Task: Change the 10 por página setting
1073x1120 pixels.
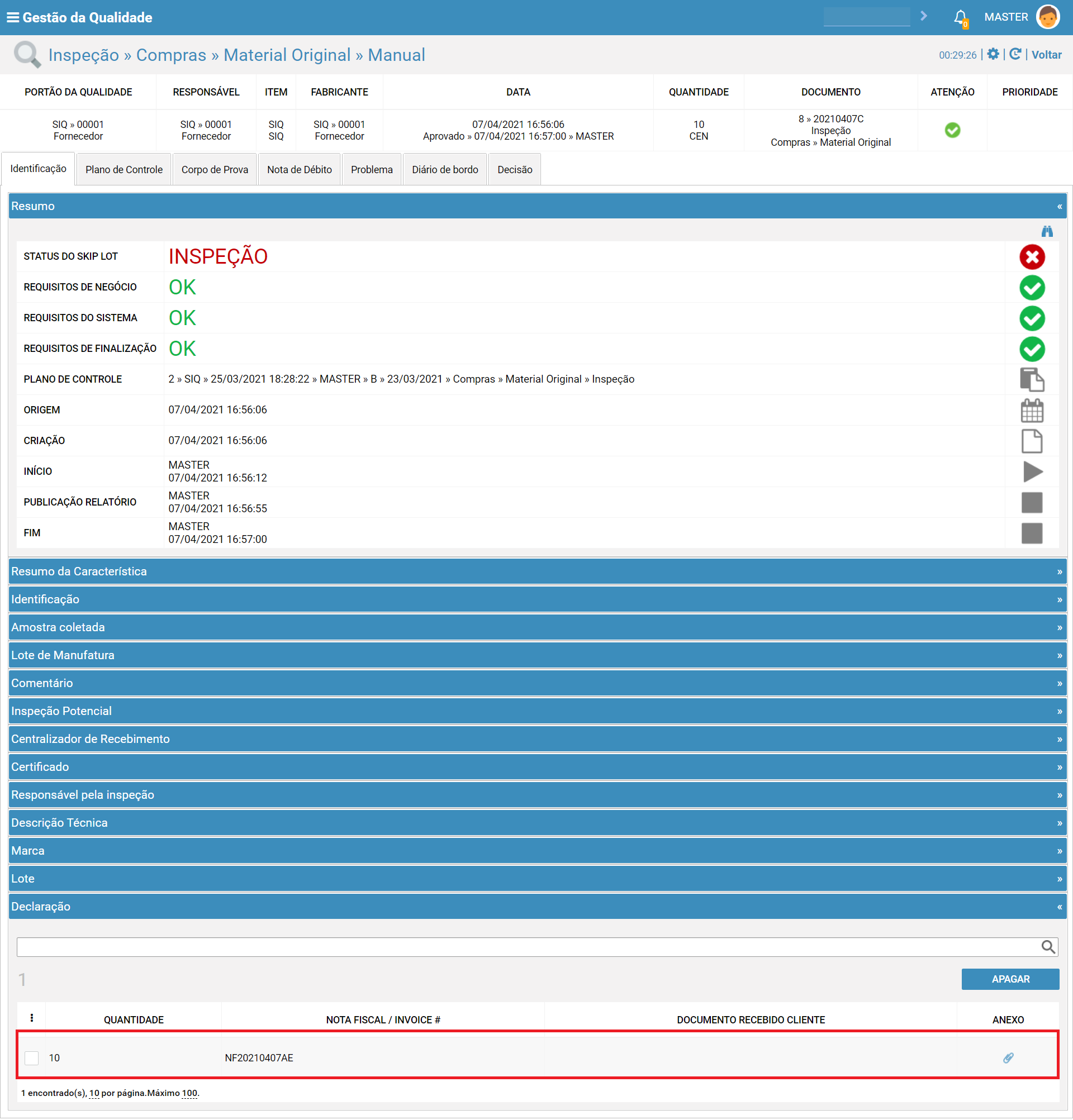Action: click(94, 1093)
